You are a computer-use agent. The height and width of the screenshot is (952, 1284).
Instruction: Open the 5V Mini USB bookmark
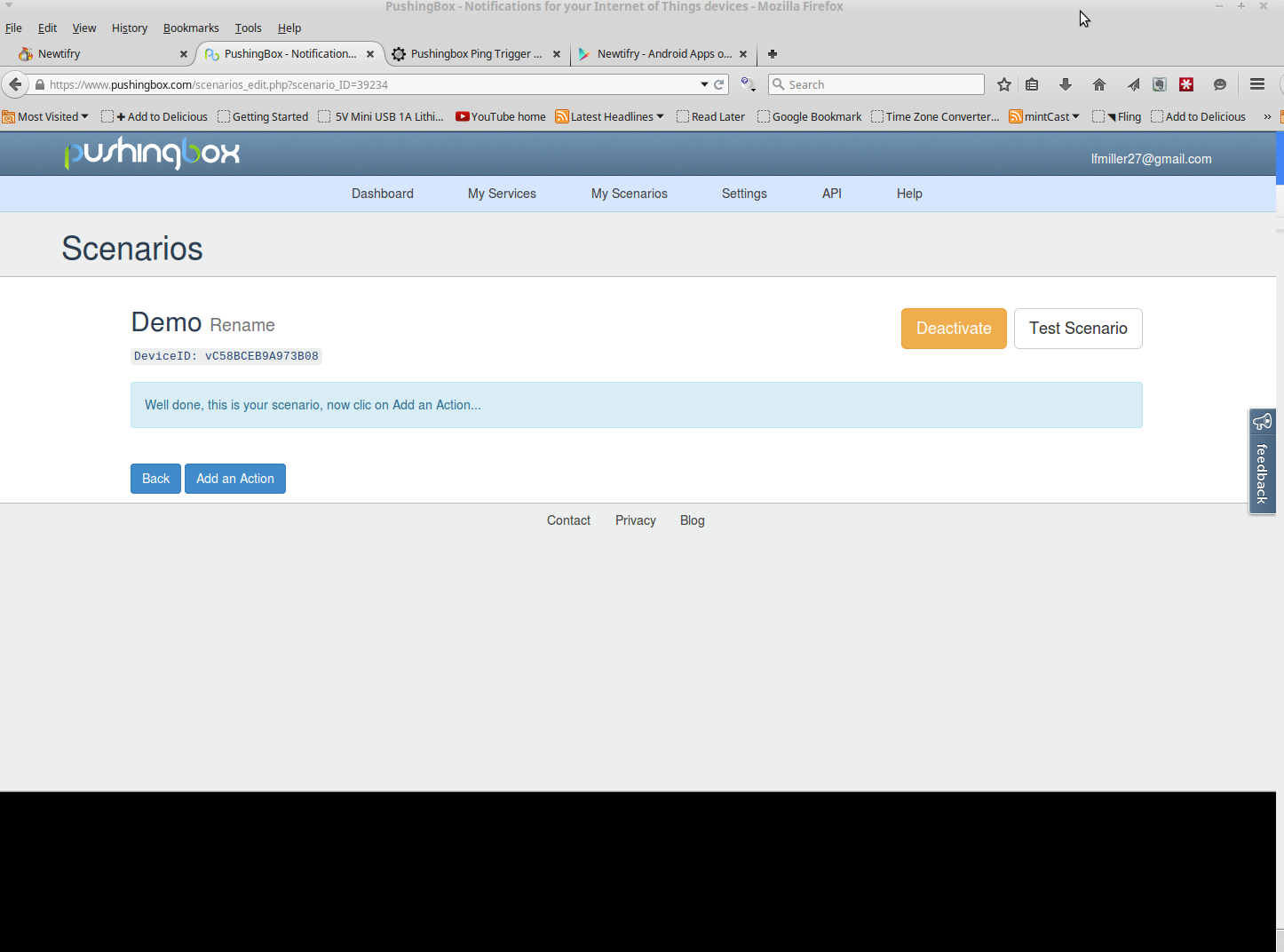tap(381, 116)
